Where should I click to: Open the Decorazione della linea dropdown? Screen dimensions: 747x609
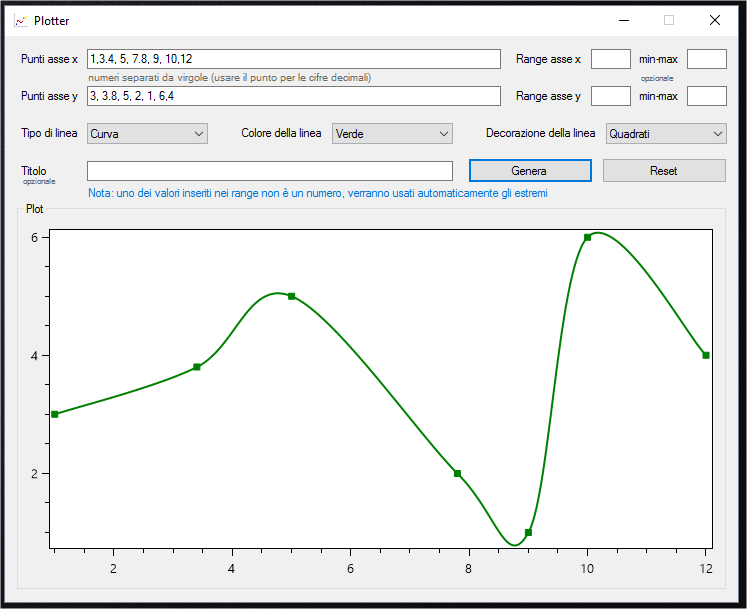(x=666, y=133)
